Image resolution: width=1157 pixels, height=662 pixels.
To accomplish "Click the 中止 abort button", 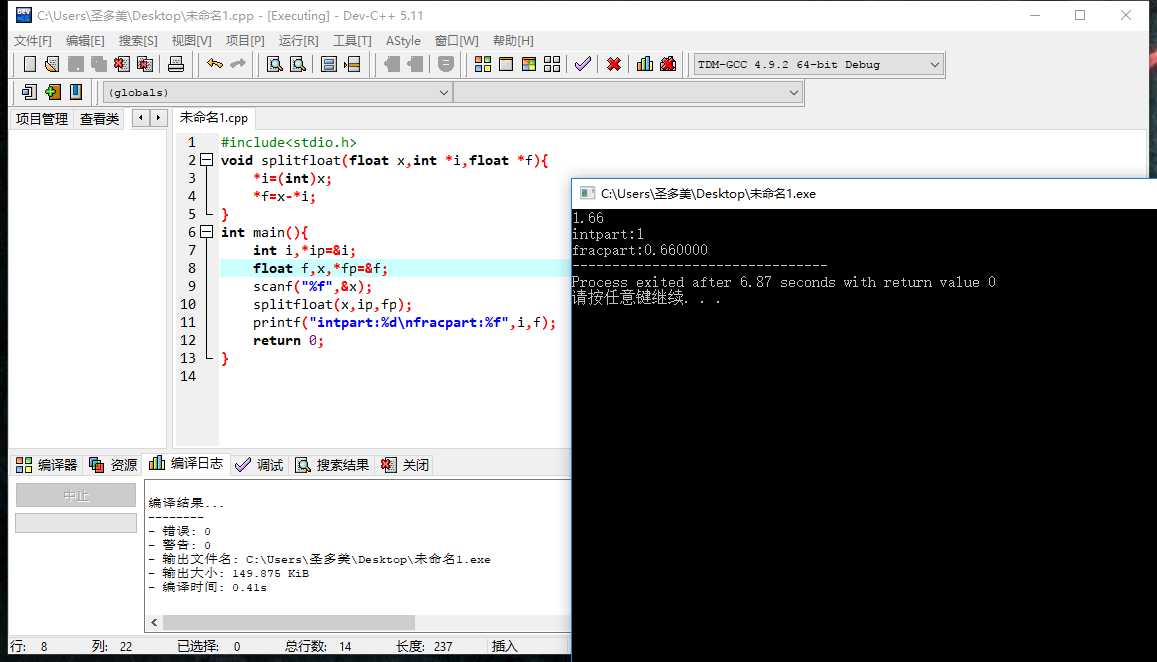I will point(76,495).
